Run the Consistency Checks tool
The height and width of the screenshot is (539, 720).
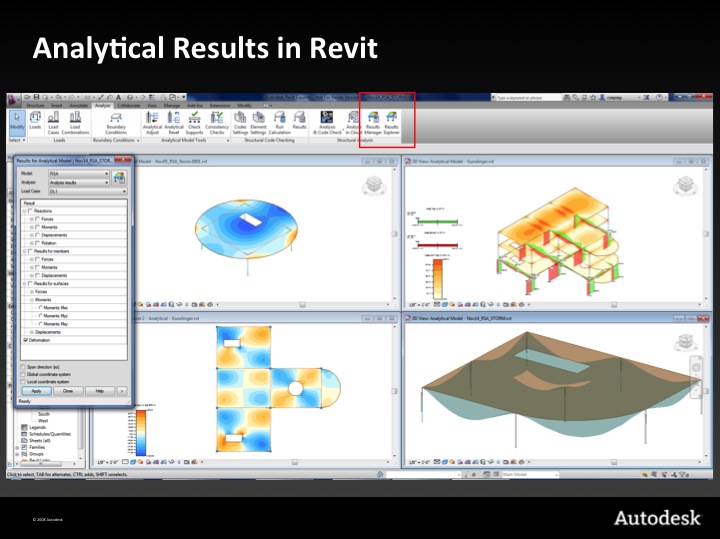217,123
